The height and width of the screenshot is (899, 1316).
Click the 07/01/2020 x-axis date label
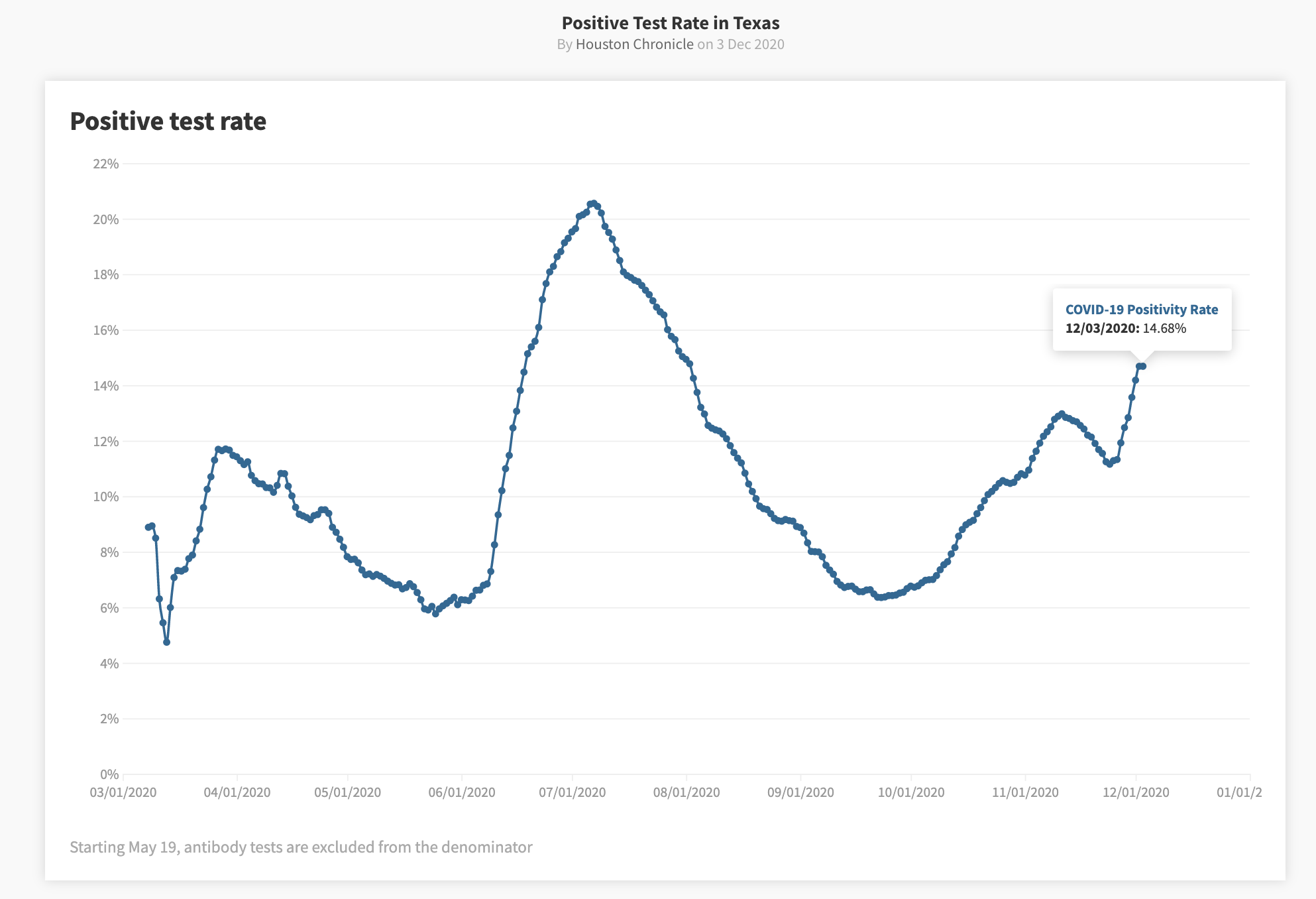point(572,792)
